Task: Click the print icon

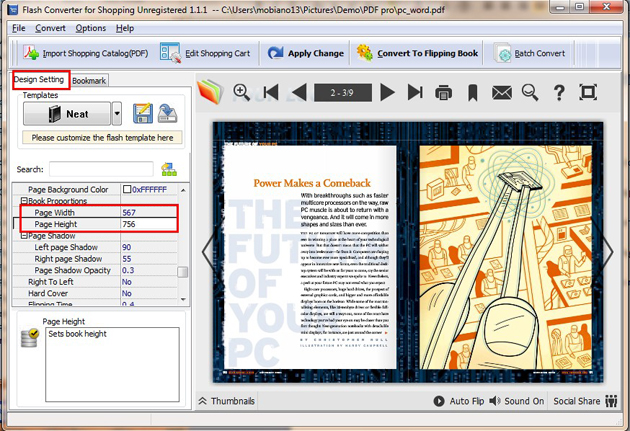Action: (444, 92)
